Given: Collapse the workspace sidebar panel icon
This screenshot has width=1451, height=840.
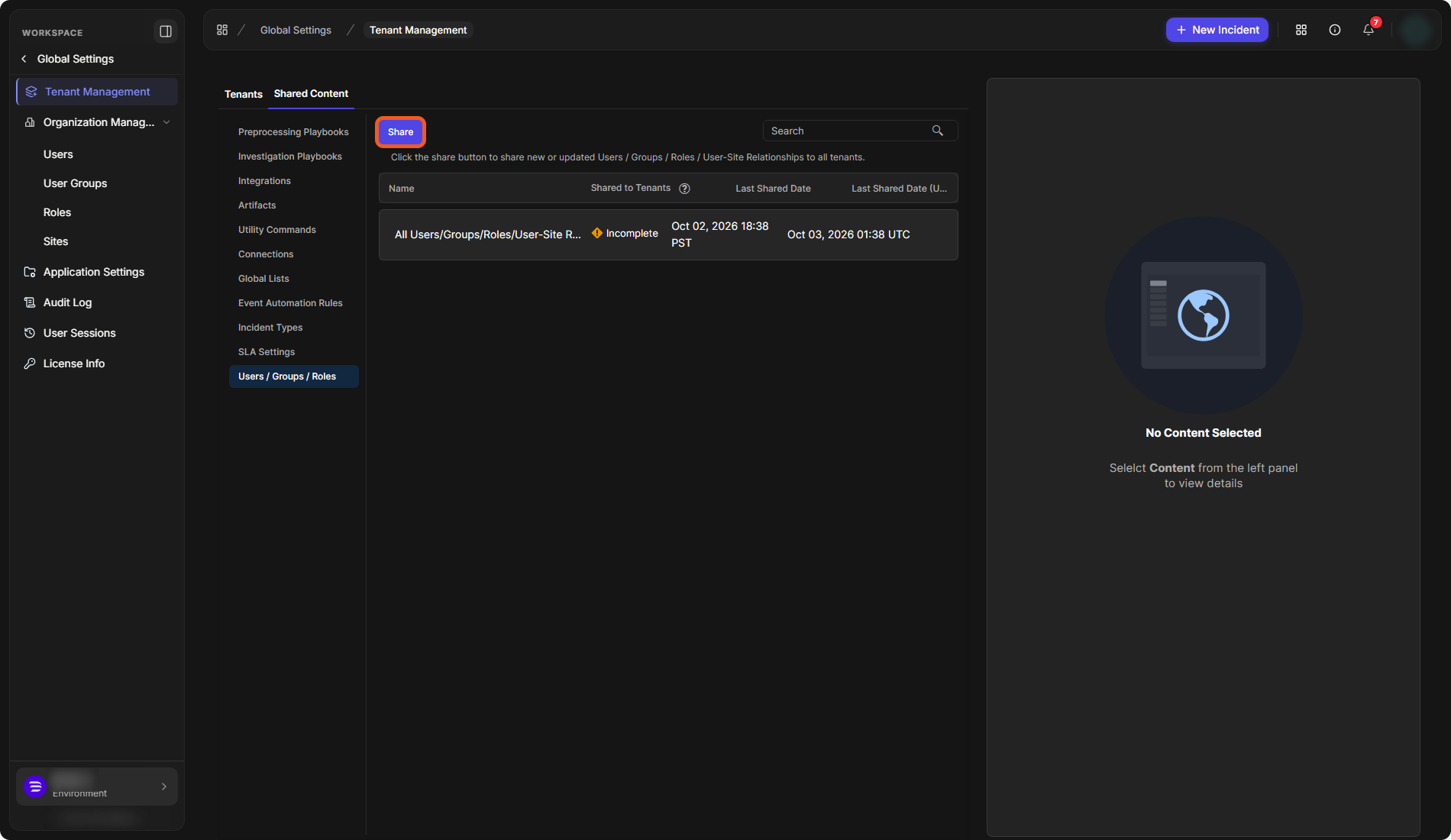Looking at the screenshot, I should click(x=165, y=31).
